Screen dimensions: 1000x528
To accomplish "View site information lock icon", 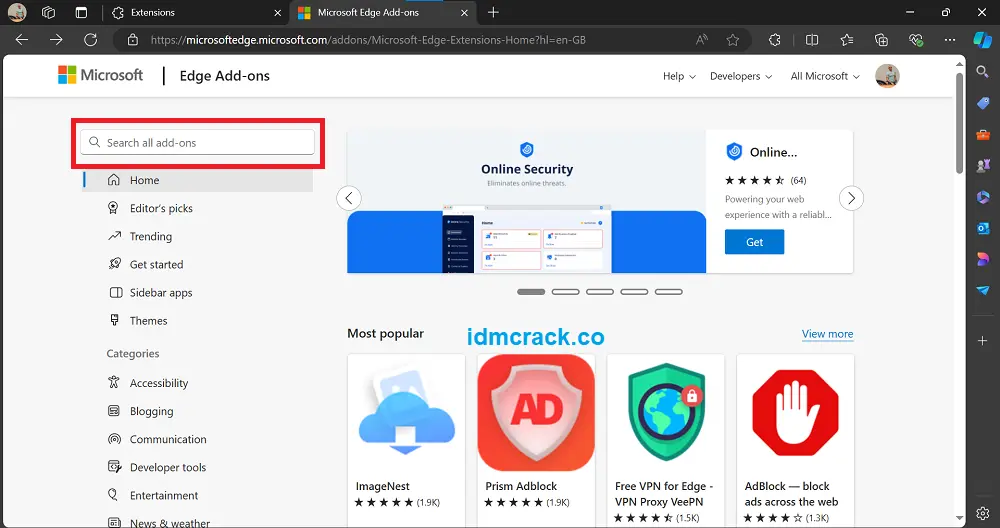I will [133, 40].
